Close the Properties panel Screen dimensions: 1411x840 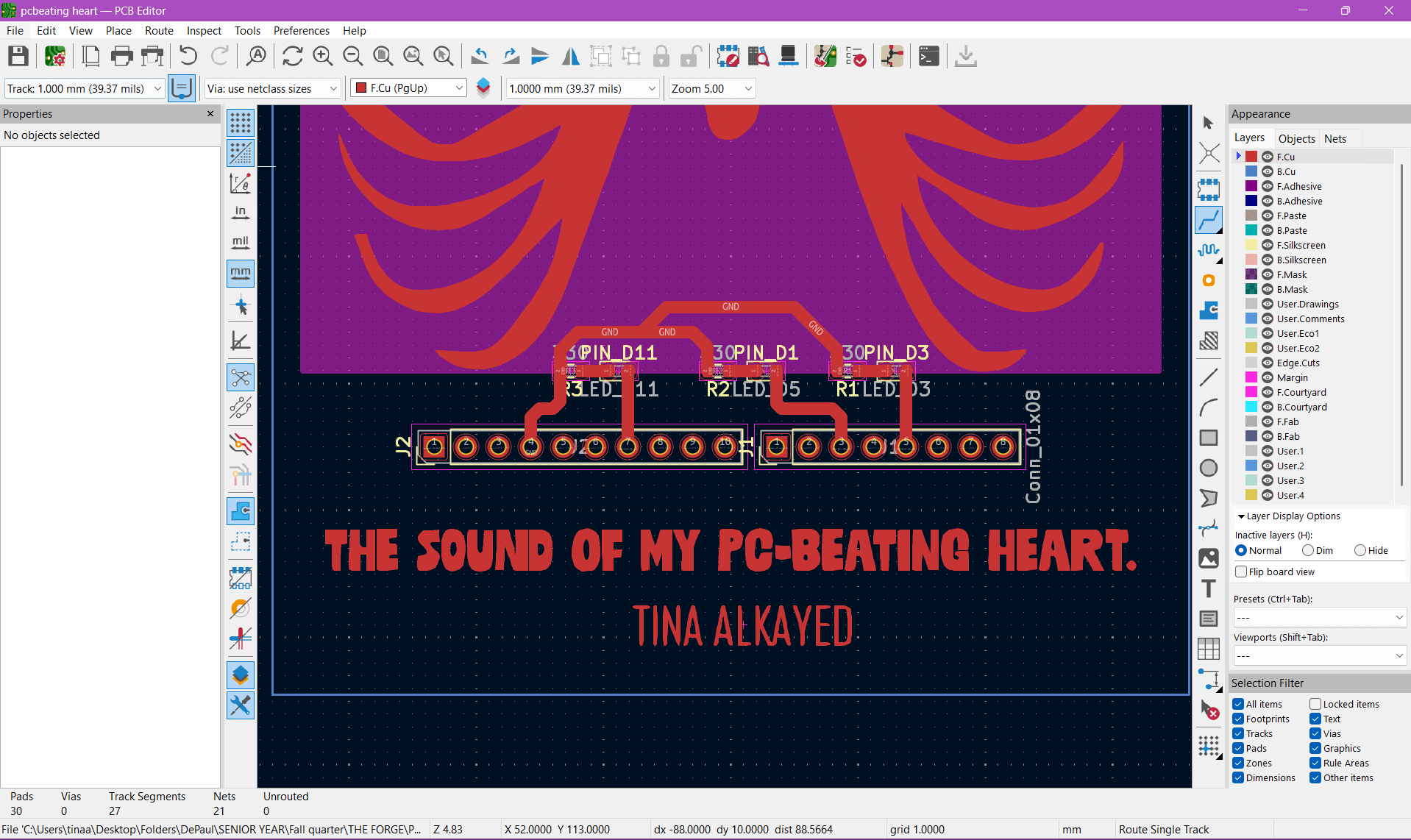210,113
